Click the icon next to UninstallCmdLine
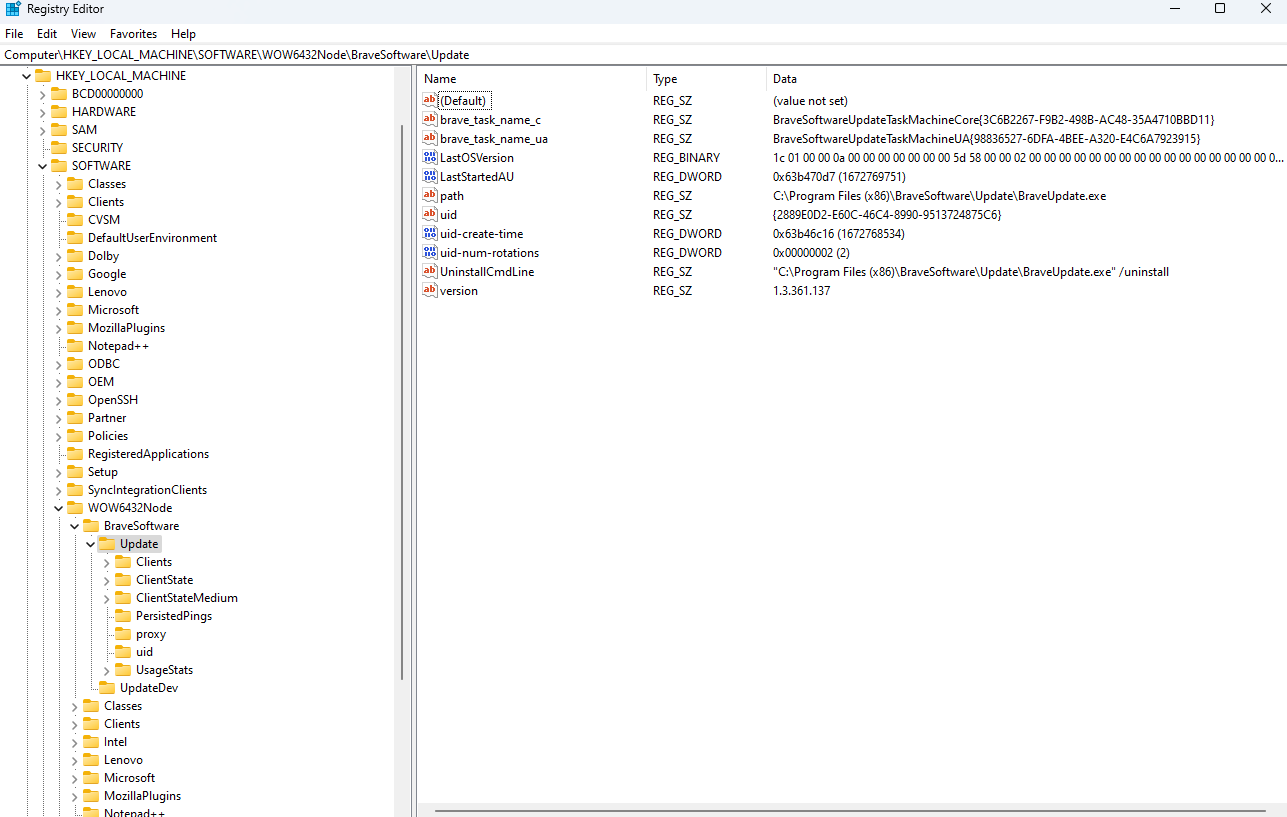1287x817 pixels. click(430, 271)
